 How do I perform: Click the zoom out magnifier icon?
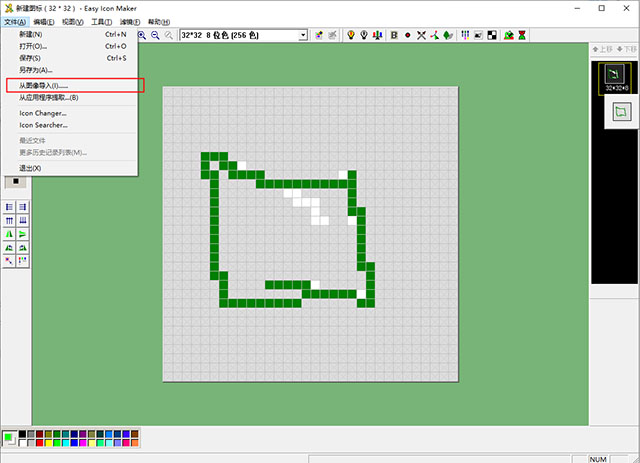[156, 35]
